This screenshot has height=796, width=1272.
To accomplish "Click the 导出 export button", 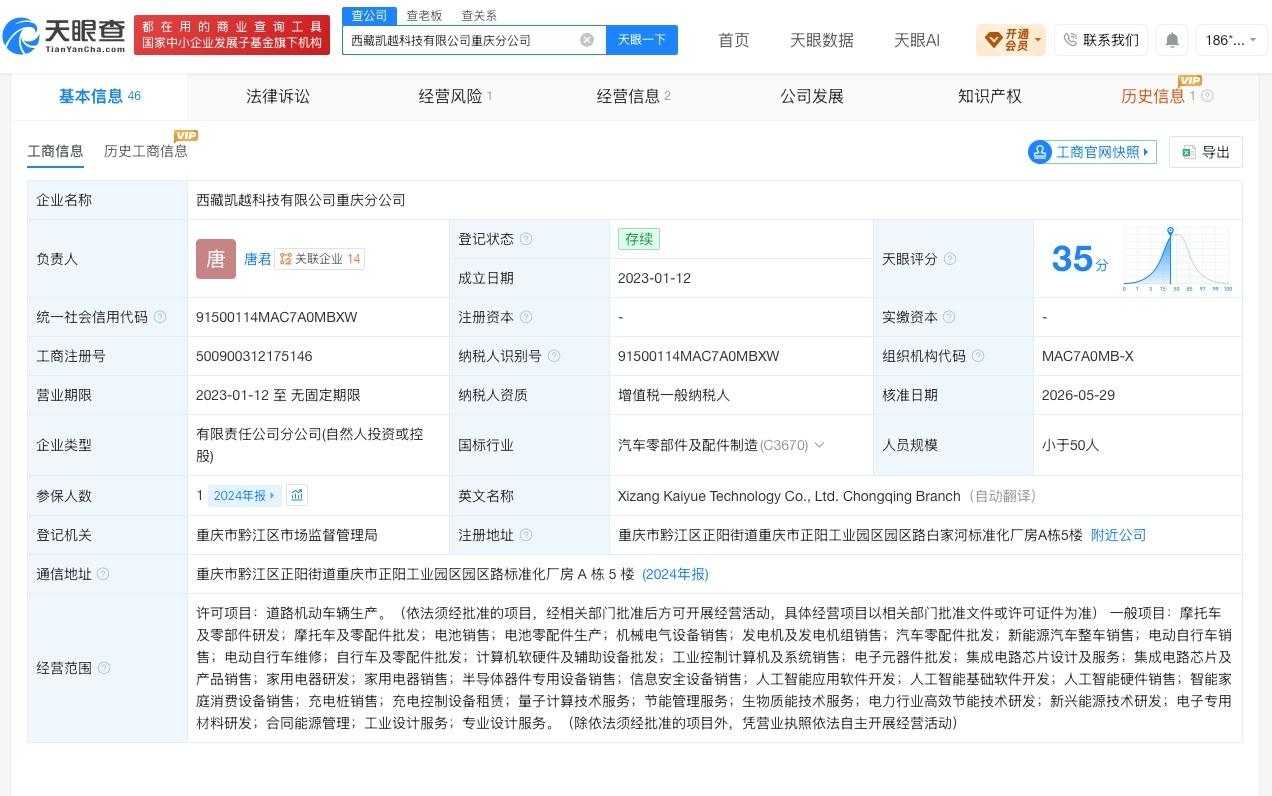I will (1206, 152).
